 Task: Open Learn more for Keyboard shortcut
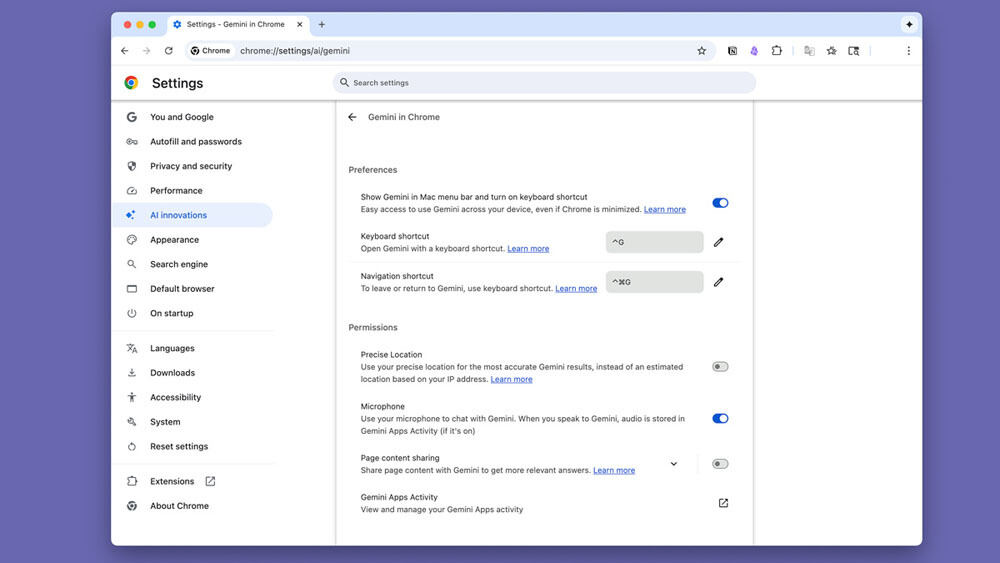528,249
